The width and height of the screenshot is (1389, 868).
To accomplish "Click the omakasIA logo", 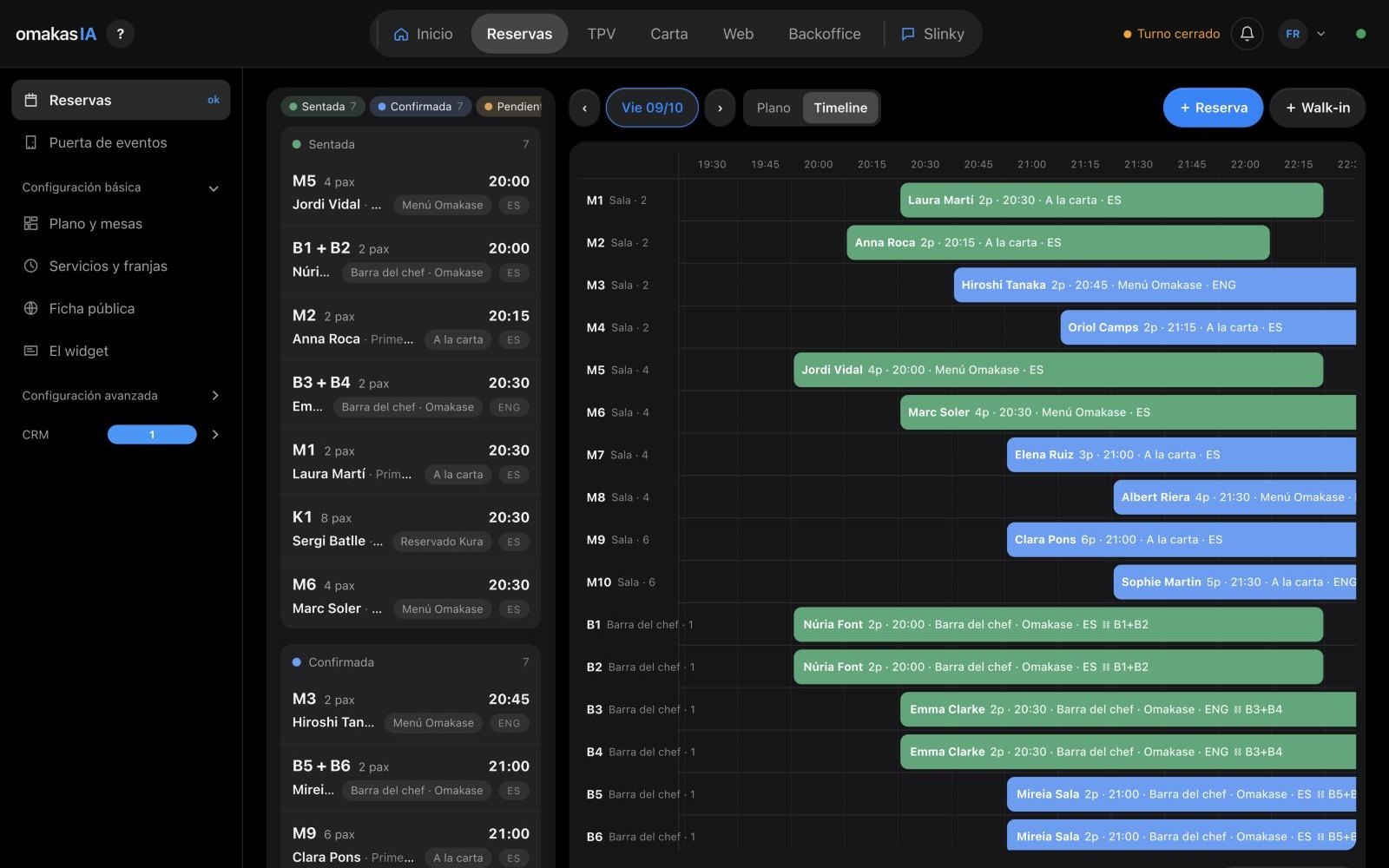I will click(56, 34).
